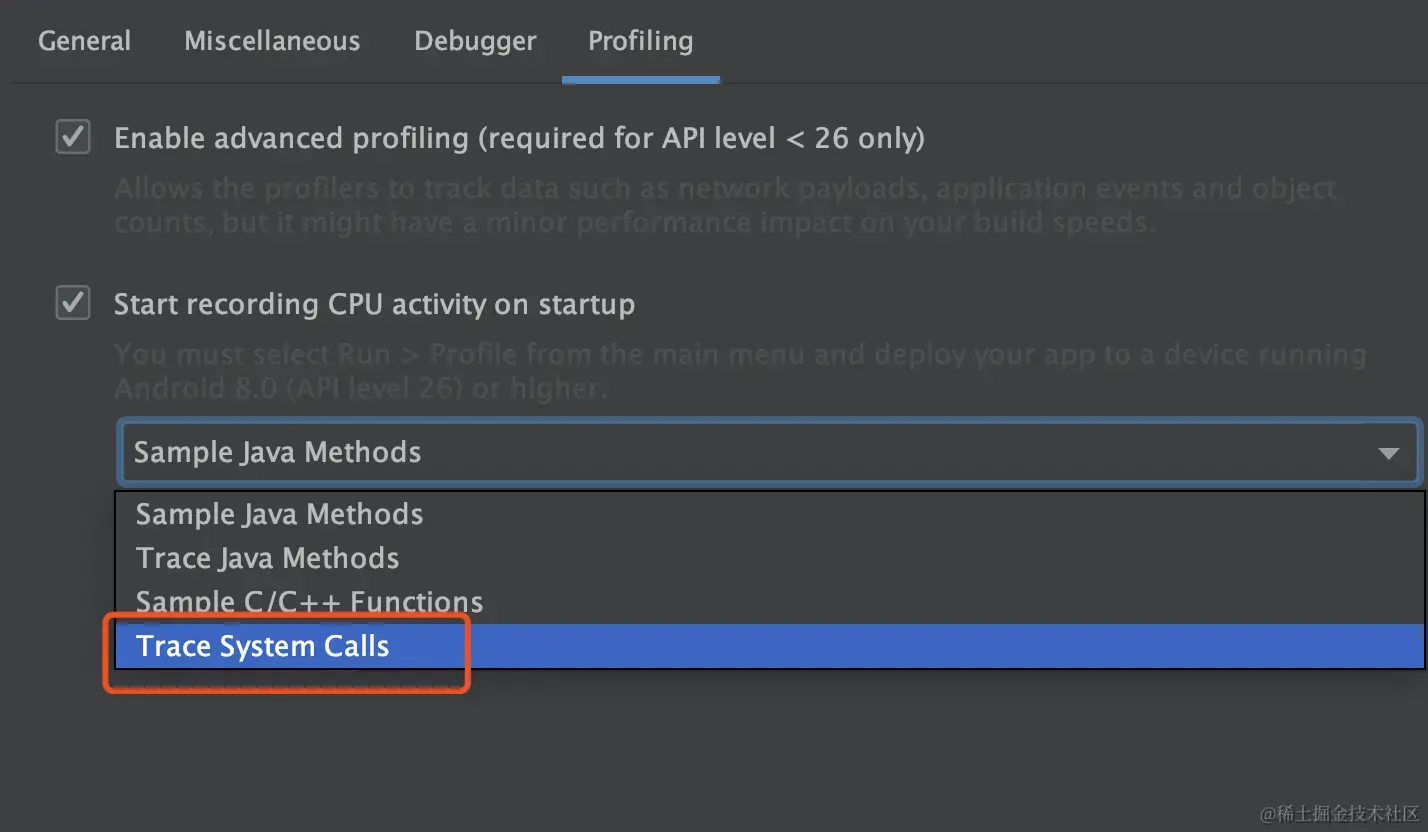Collapse the list using the dropdown arrow
Screen dimensions: 1428x832
click(1388, 453)
